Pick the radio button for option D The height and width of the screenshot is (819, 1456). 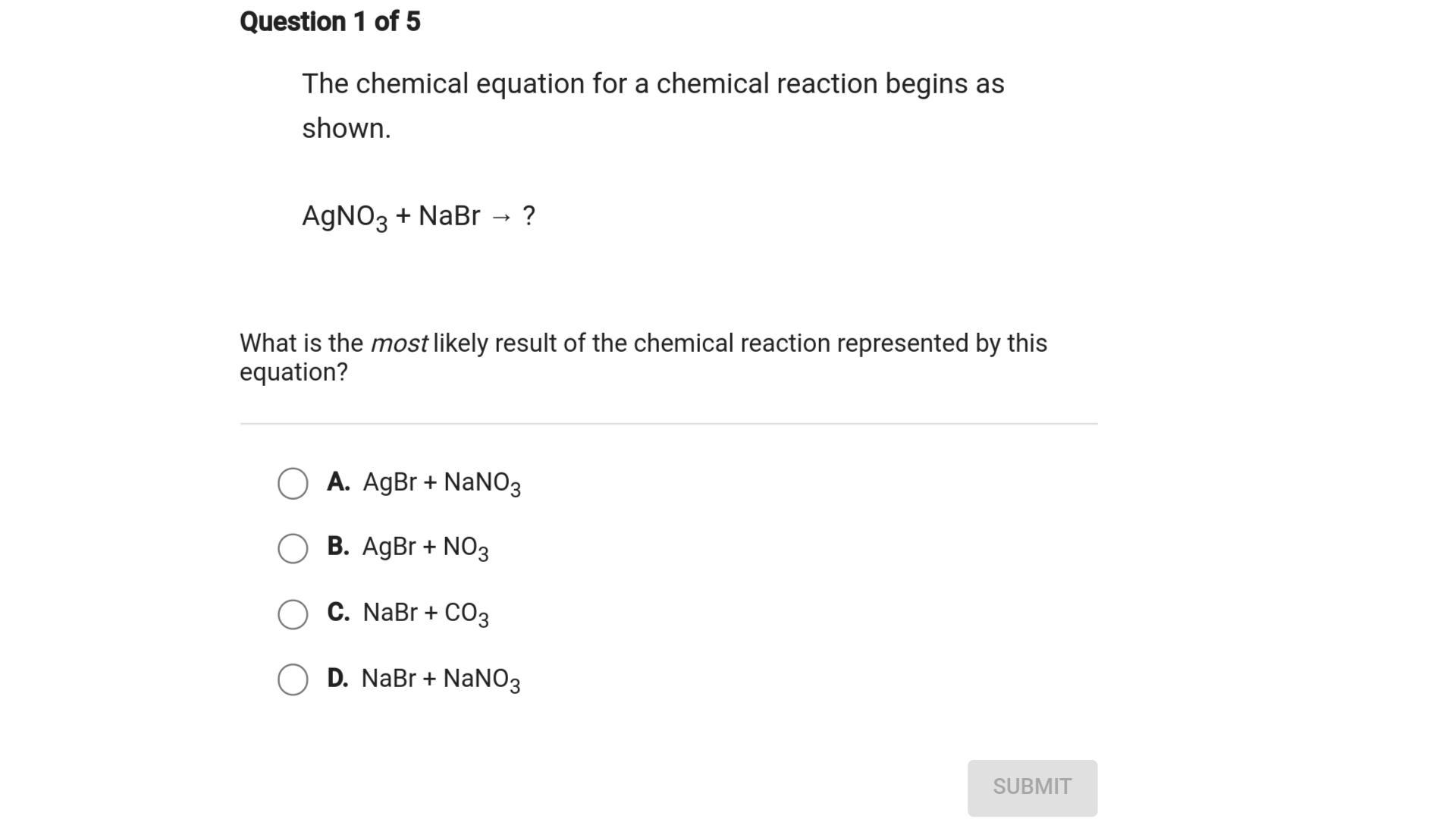(x=293, y=679)
